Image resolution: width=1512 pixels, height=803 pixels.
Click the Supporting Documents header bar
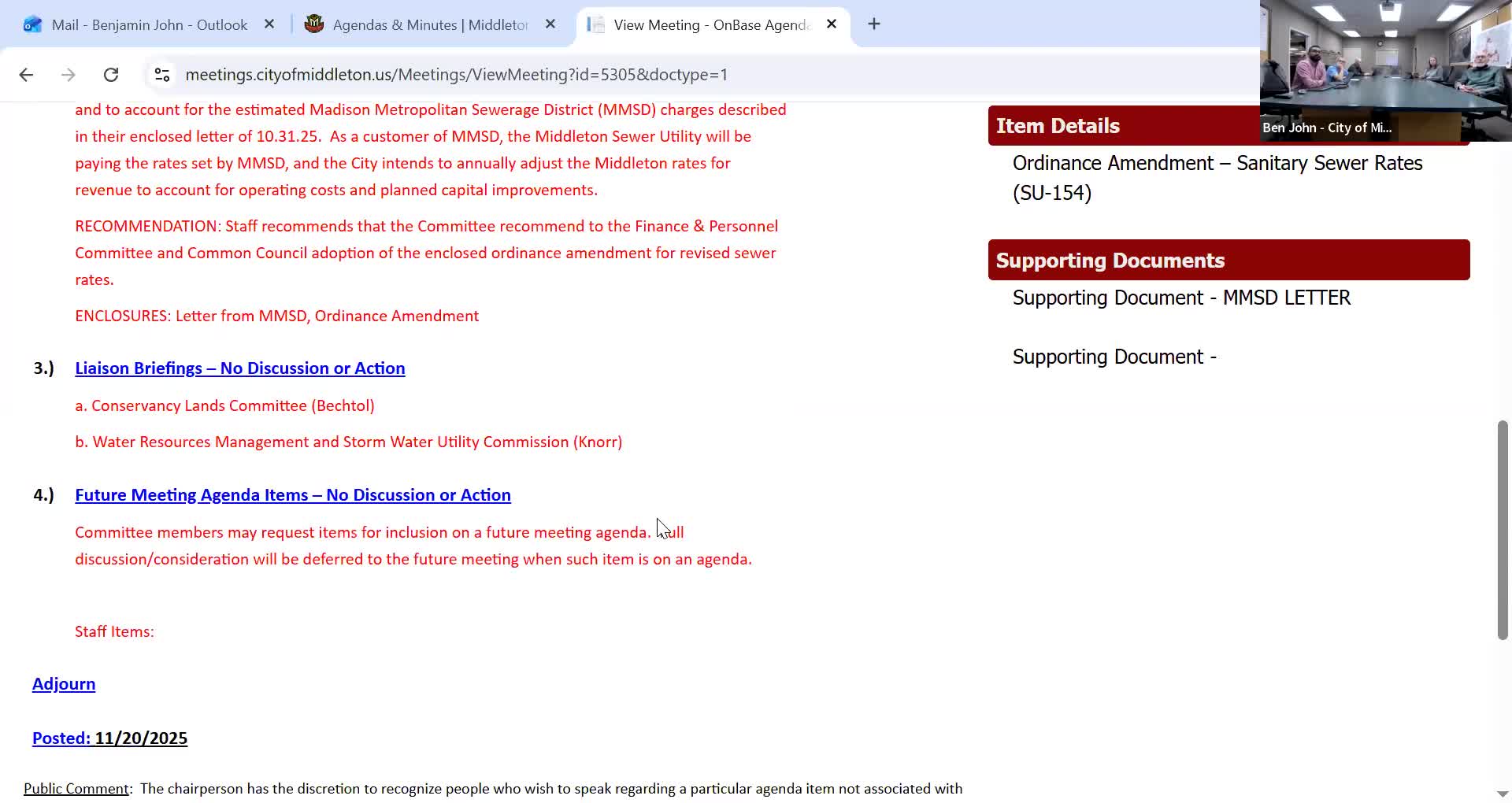[1228, 260]
